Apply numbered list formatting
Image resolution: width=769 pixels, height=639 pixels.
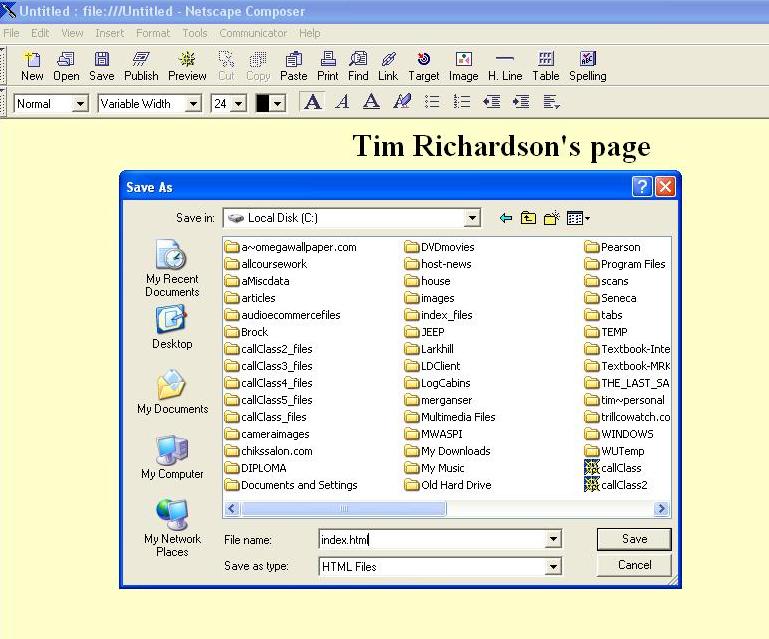pyautogui.click(x=461, y=102)
